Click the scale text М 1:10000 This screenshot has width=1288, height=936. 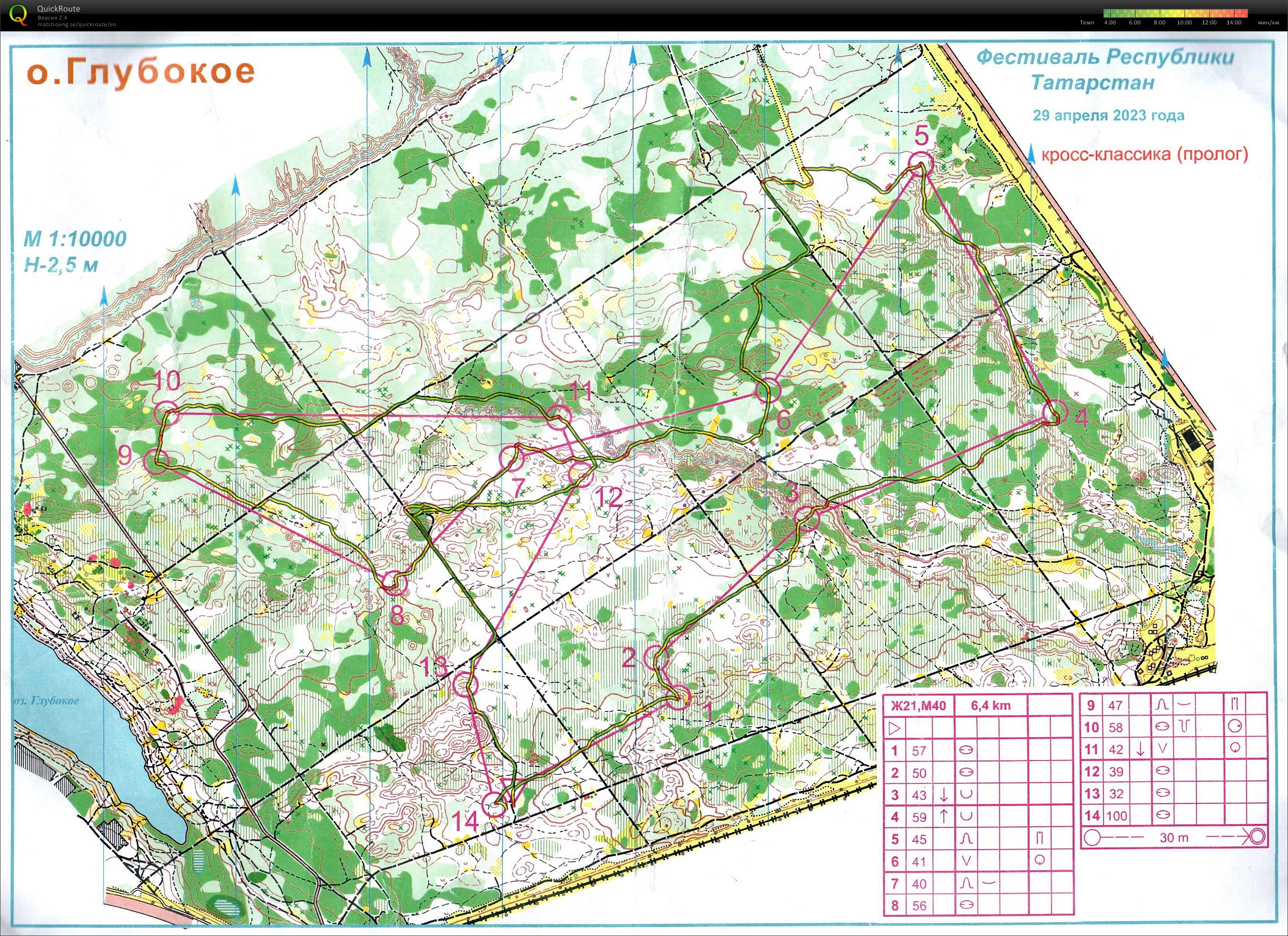pos(74,239)
